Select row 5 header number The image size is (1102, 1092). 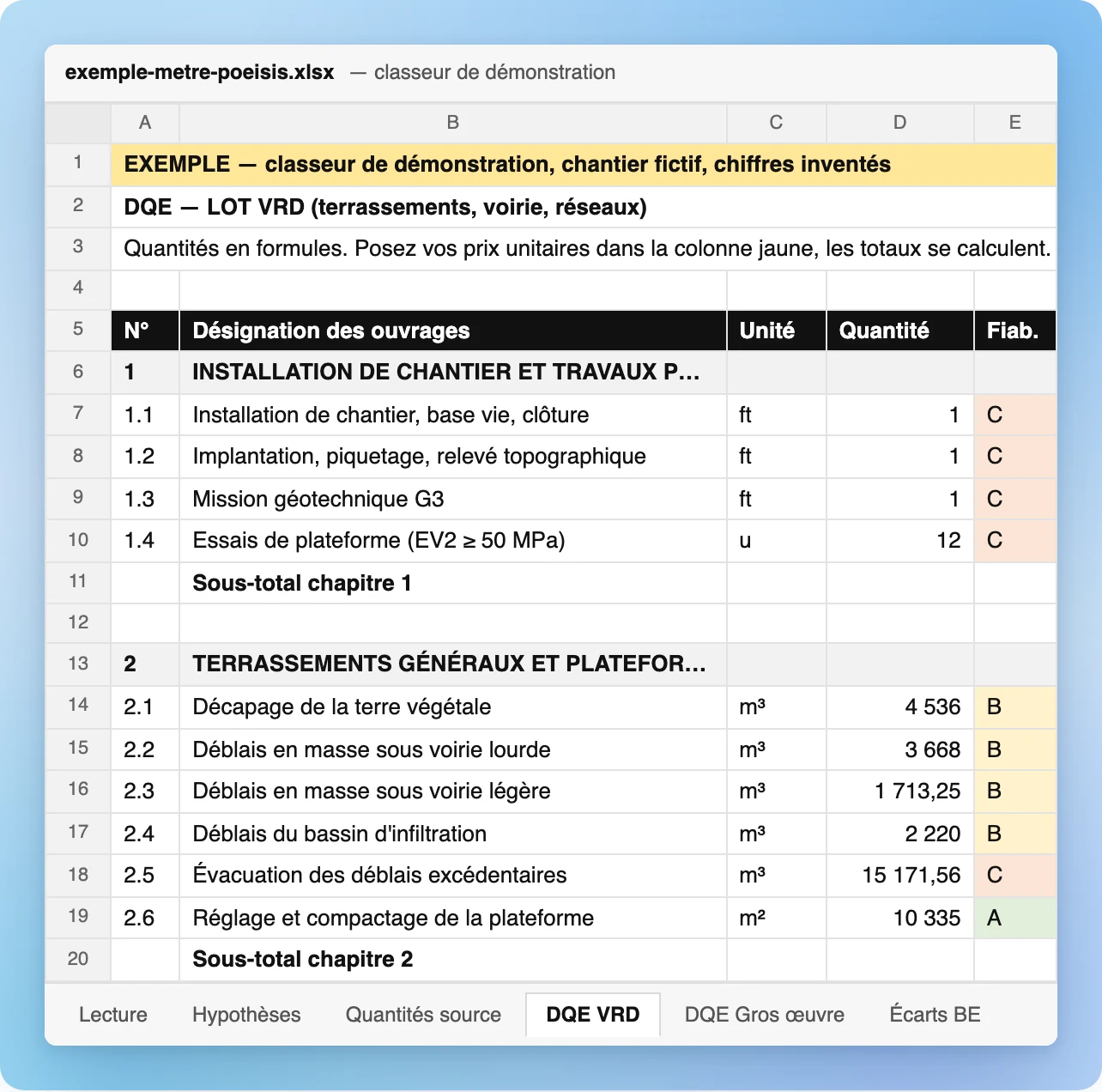pyautogui.click(x=78, y=330)
